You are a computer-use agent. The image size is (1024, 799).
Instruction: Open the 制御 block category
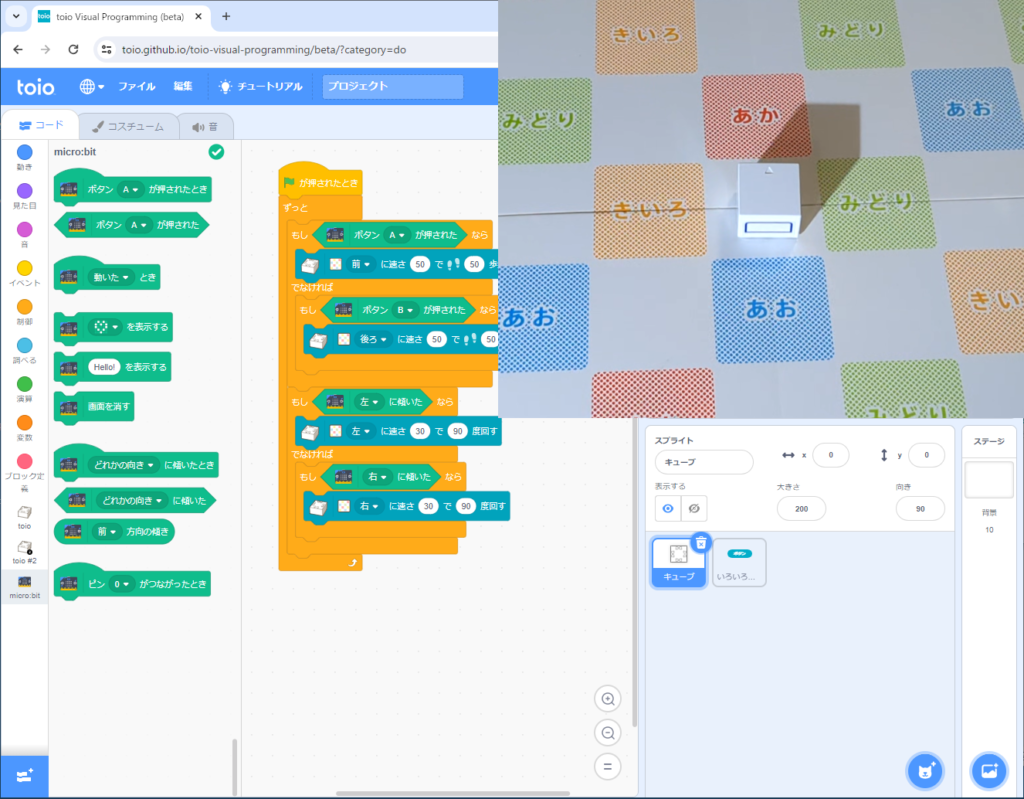23,310
